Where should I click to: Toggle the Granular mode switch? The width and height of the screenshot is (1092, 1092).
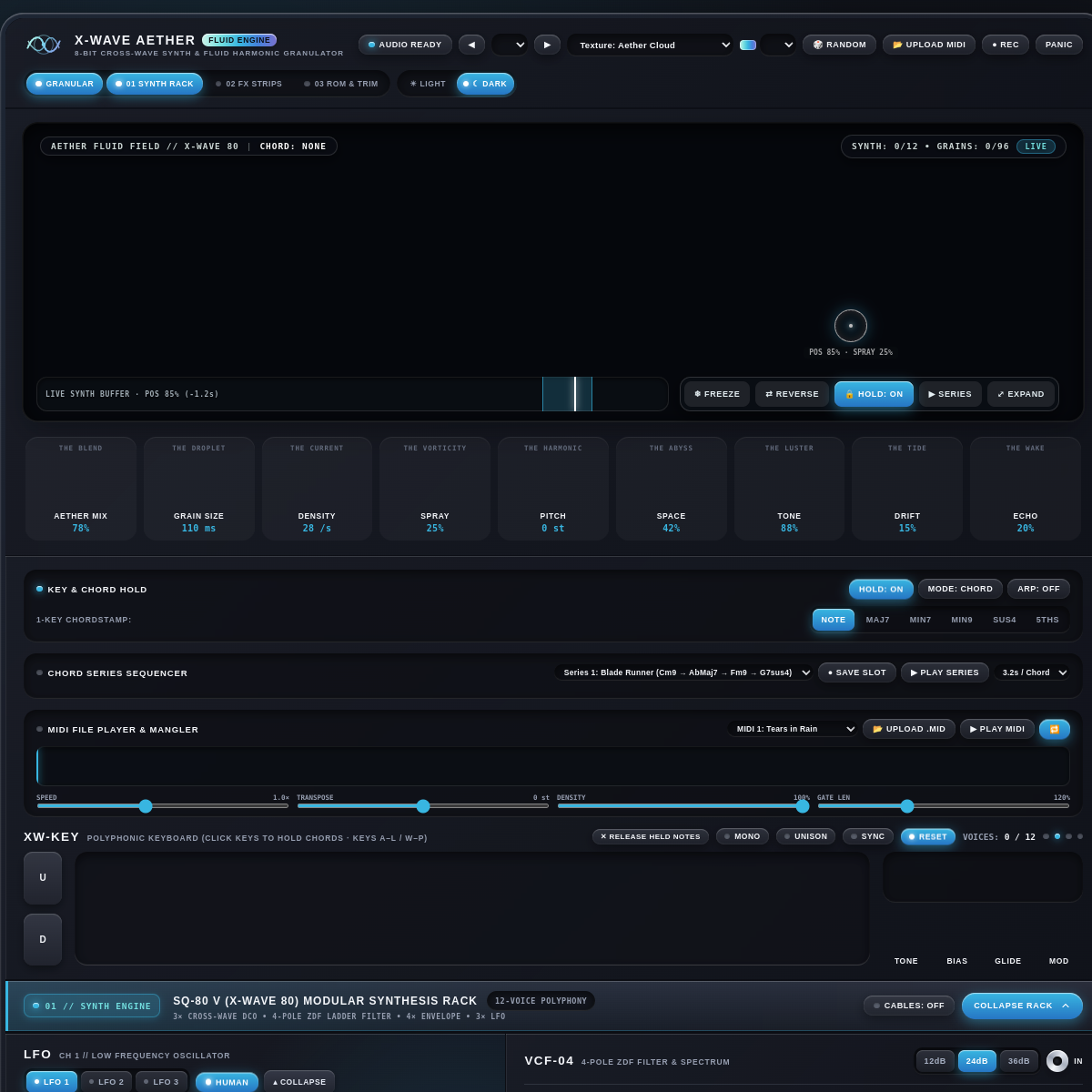[65, 84]
